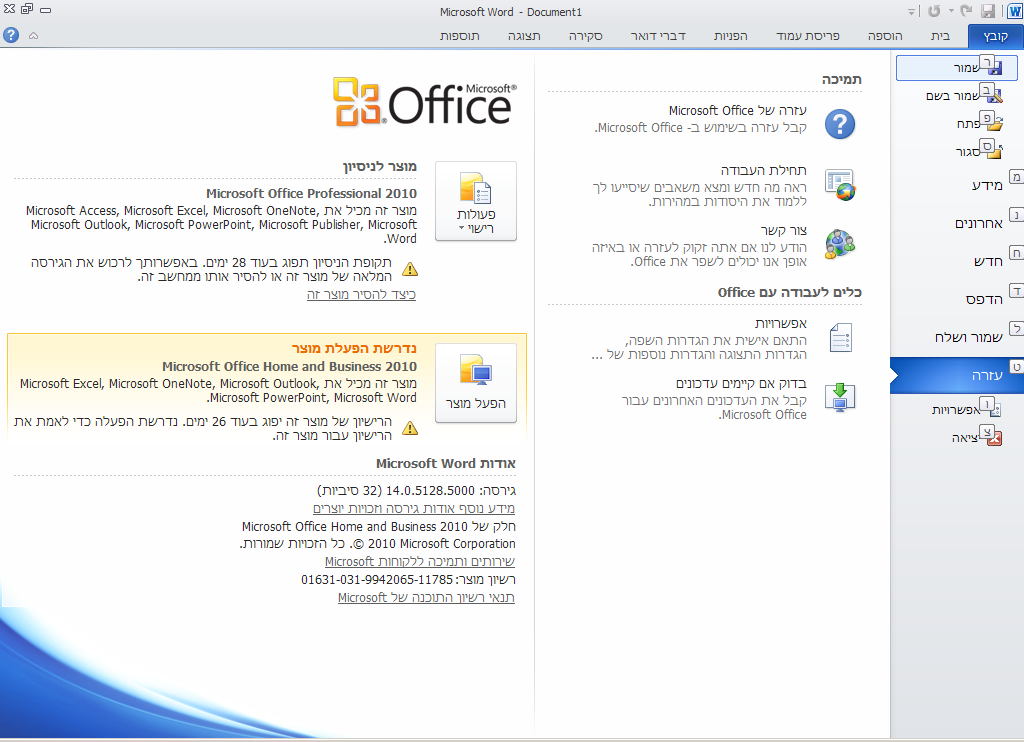Image resolution: width=1024 pixels, height=742 pixels.
Task: Open the Page Layout (פריסת עמוד) tab
Action: coord(809,36)
